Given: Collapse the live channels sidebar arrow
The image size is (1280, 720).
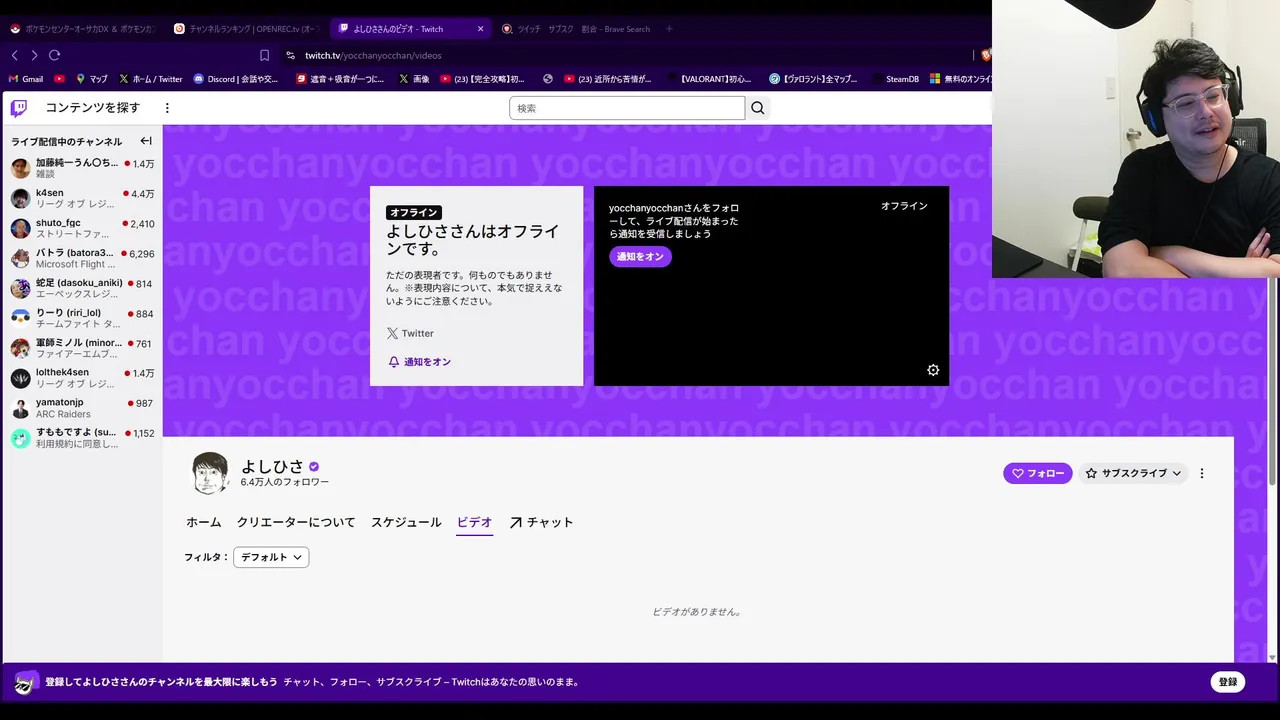Looking at the screenshot, I should coord(146,141).
